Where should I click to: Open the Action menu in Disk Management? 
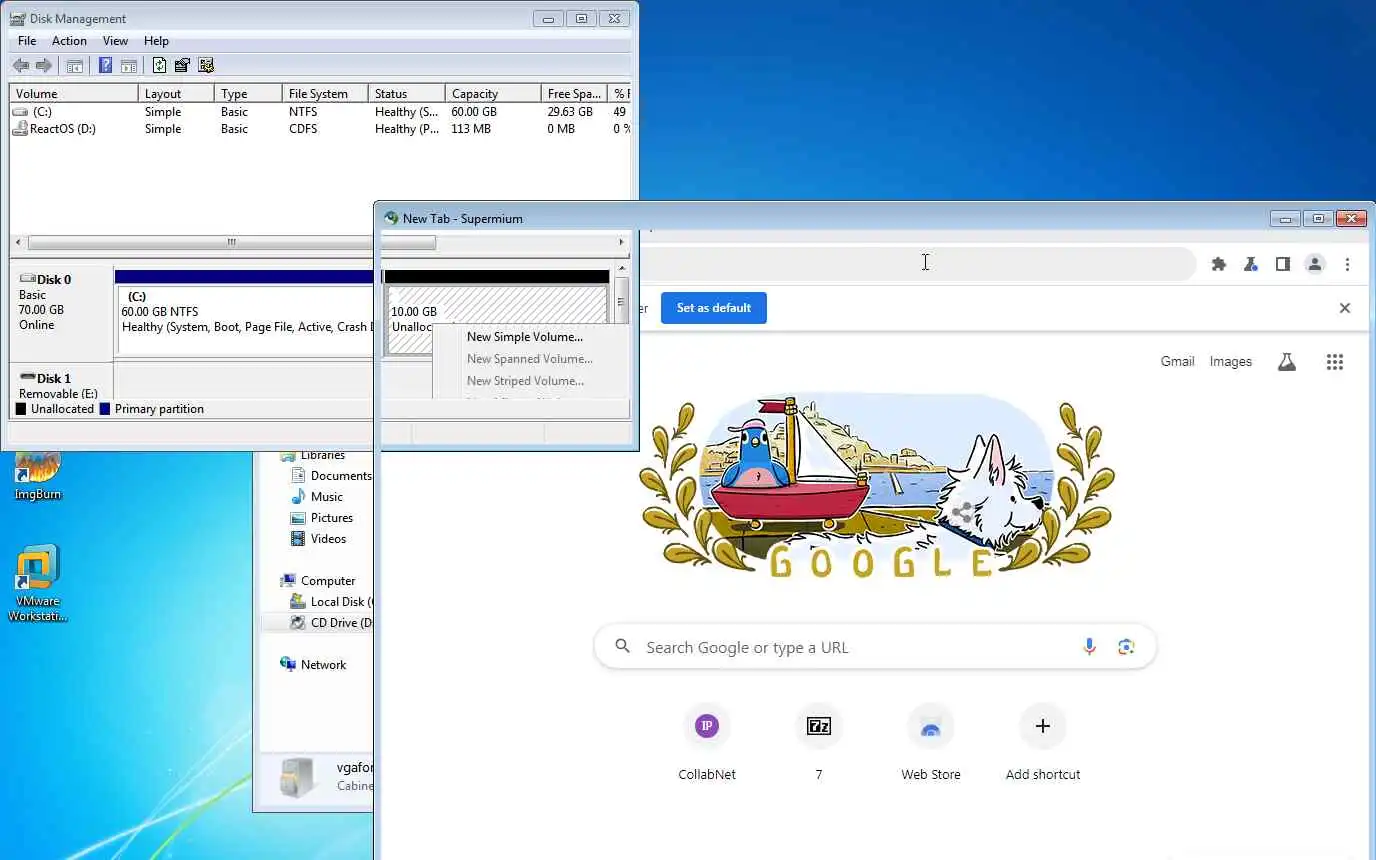click(x=69, y=41)
